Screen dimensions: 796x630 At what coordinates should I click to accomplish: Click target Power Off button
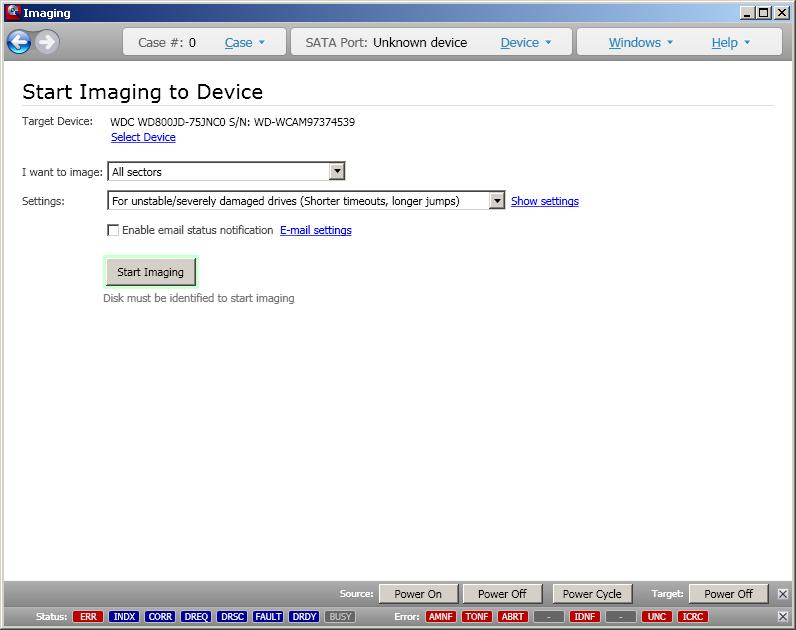pos(728,593)
